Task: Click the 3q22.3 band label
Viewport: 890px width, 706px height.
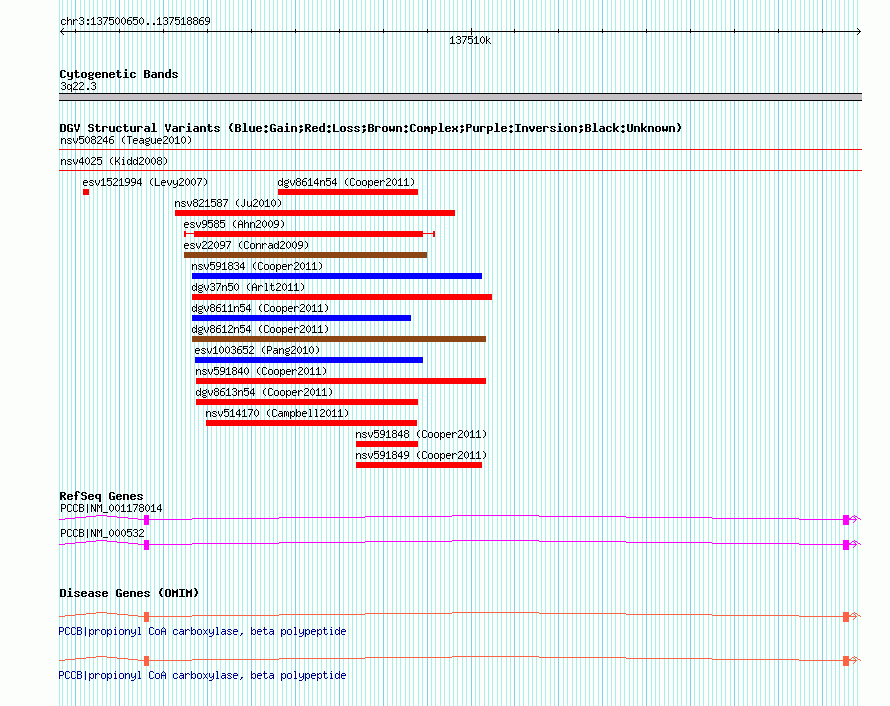Action: 78,86
